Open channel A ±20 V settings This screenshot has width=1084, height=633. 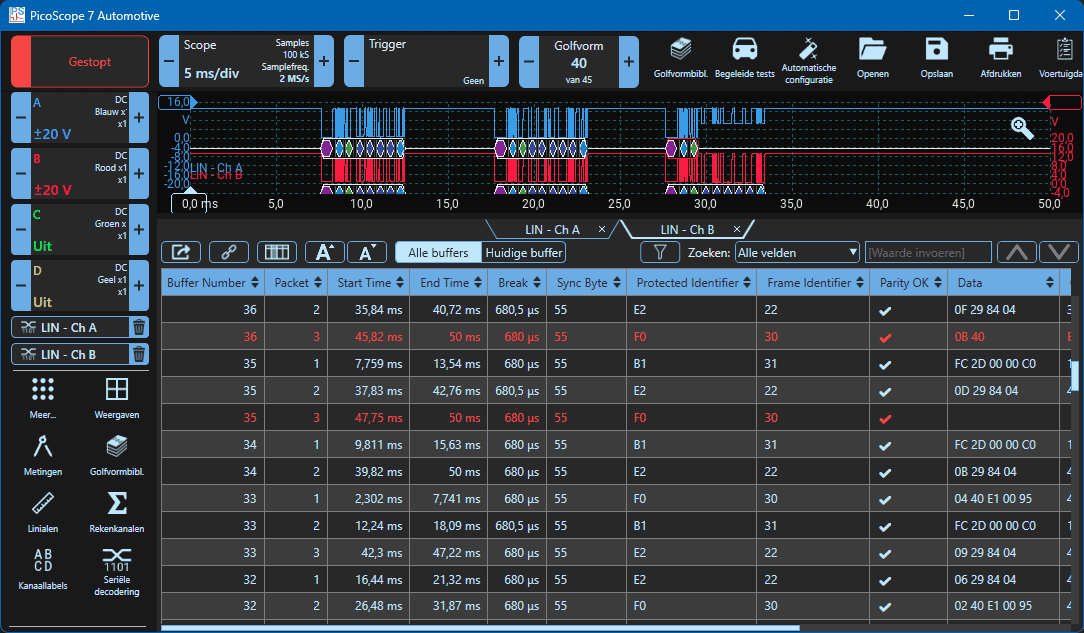pos(78,120)
